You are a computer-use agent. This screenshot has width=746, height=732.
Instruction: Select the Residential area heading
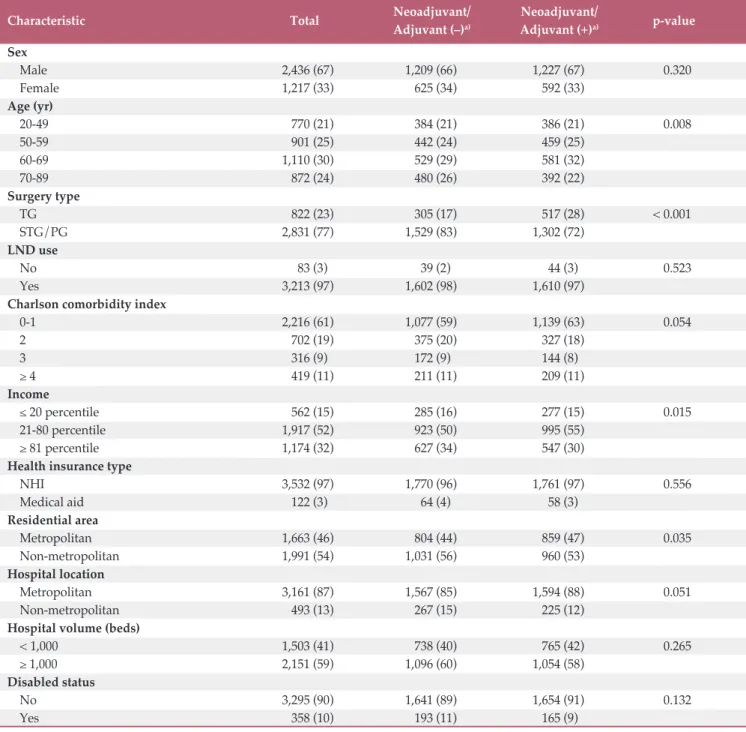(x=53, y=520)
